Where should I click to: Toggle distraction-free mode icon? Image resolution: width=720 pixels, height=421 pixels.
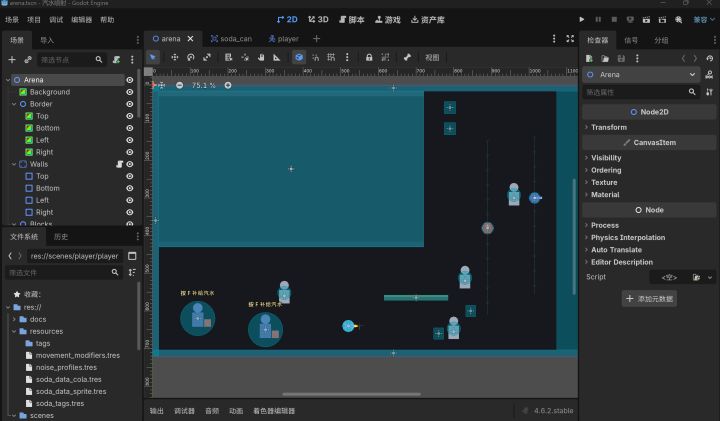[570, 39]
